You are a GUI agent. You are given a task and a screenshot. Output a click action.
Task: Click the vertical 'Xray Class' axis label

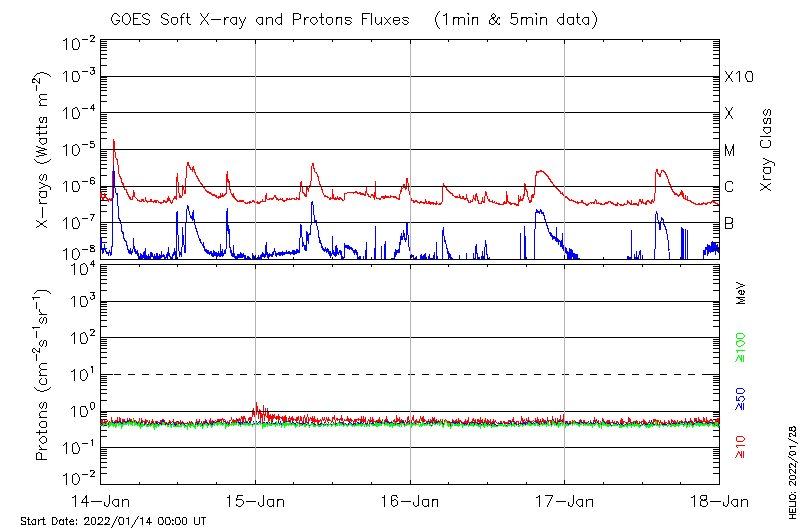[x=767, y=150]
